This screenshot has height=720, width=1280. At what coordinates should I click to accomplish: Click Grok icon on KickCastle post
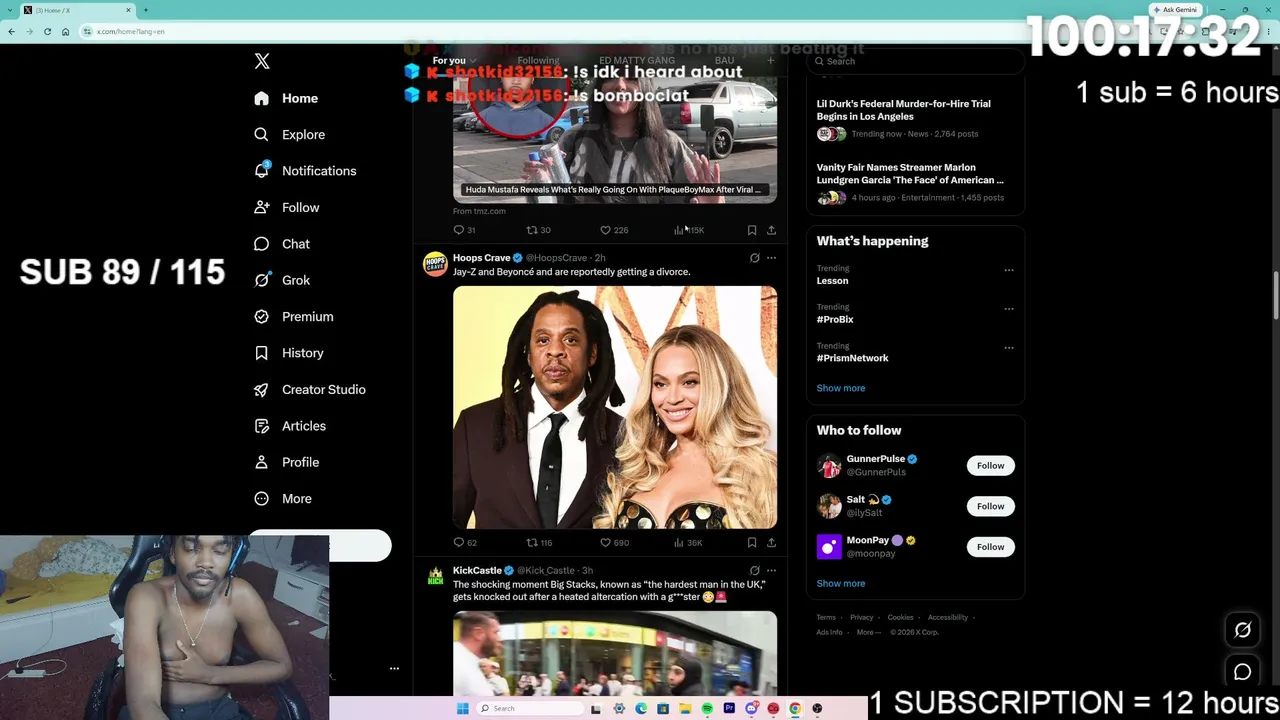(754, 570)
